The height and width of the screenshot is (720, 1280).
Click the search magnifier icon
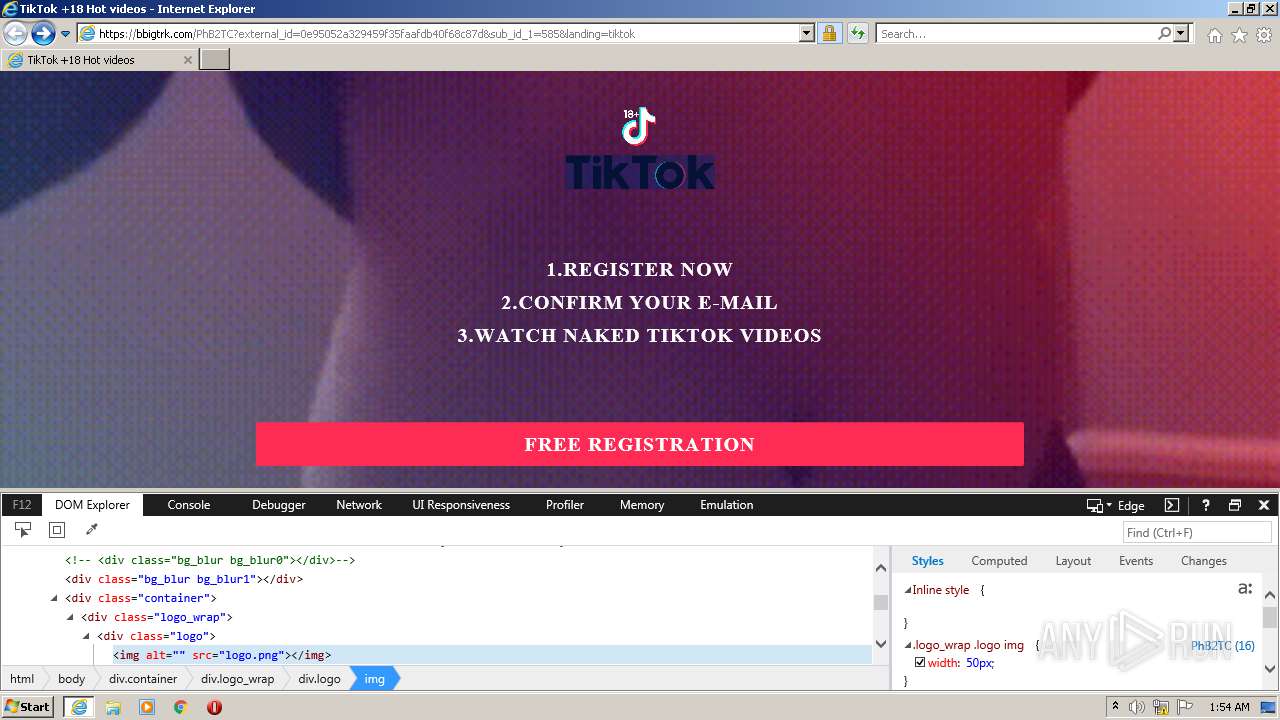point(1164,34)
